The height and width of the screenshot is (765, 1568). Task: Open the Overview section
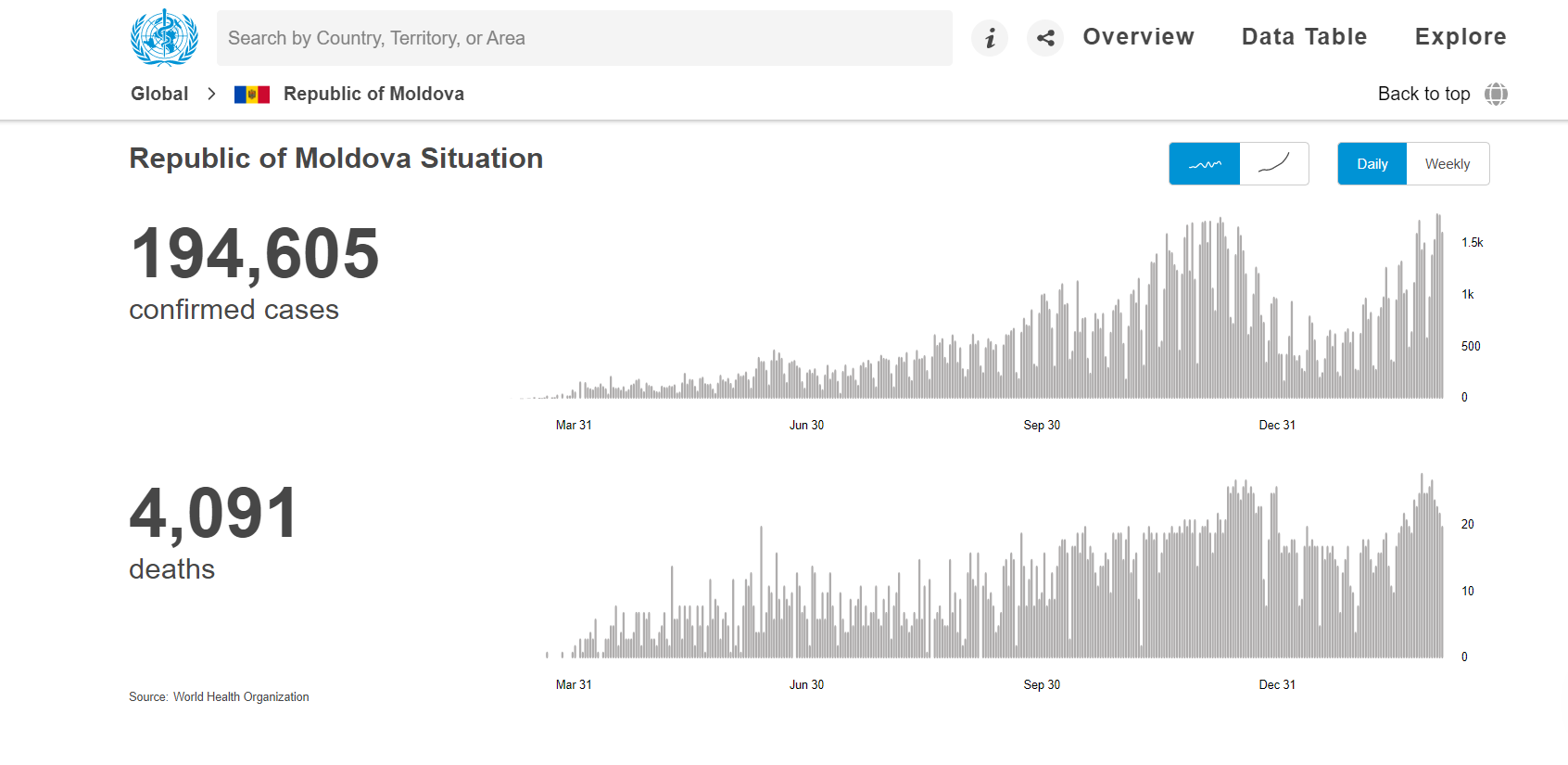[1138, 37]
